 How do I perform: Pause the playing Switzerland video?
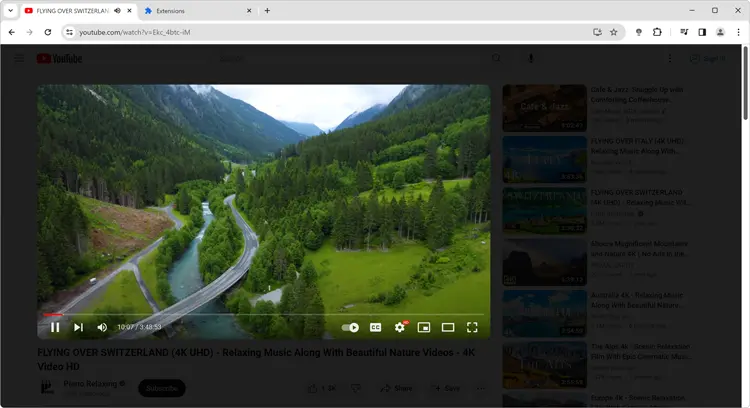(55, 327)
